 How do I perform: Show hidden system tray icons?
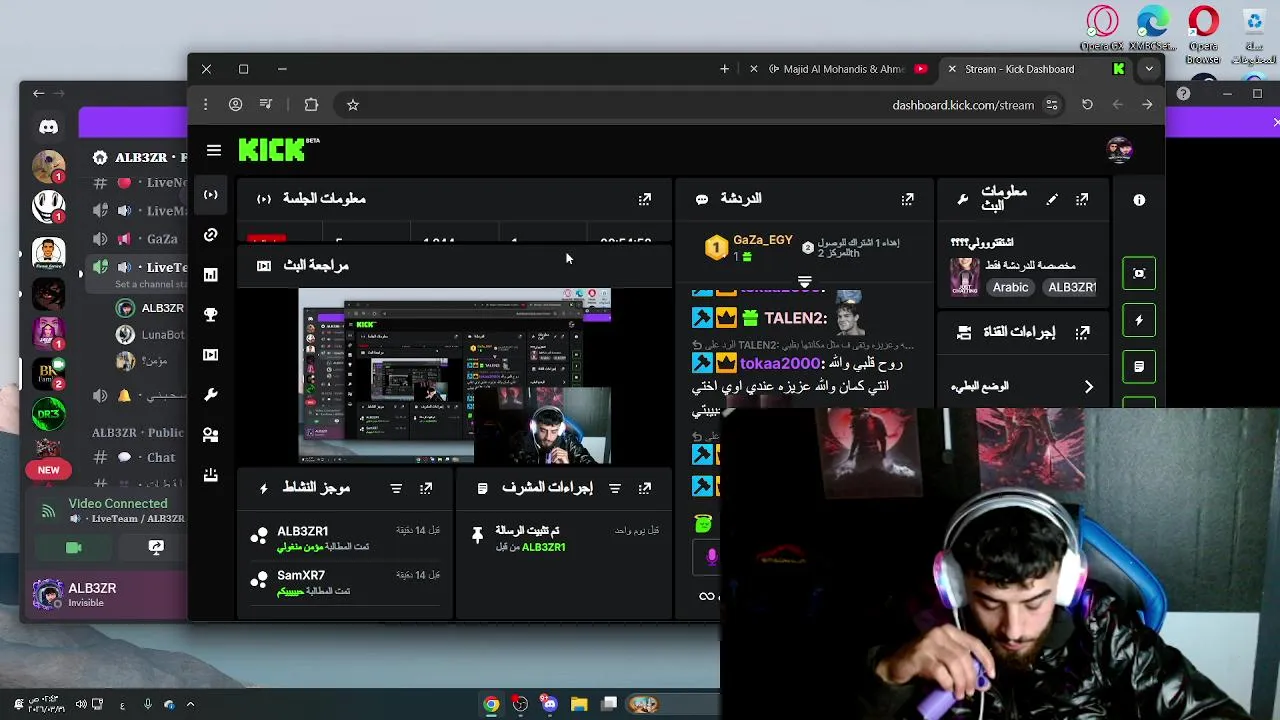[190, 704]
